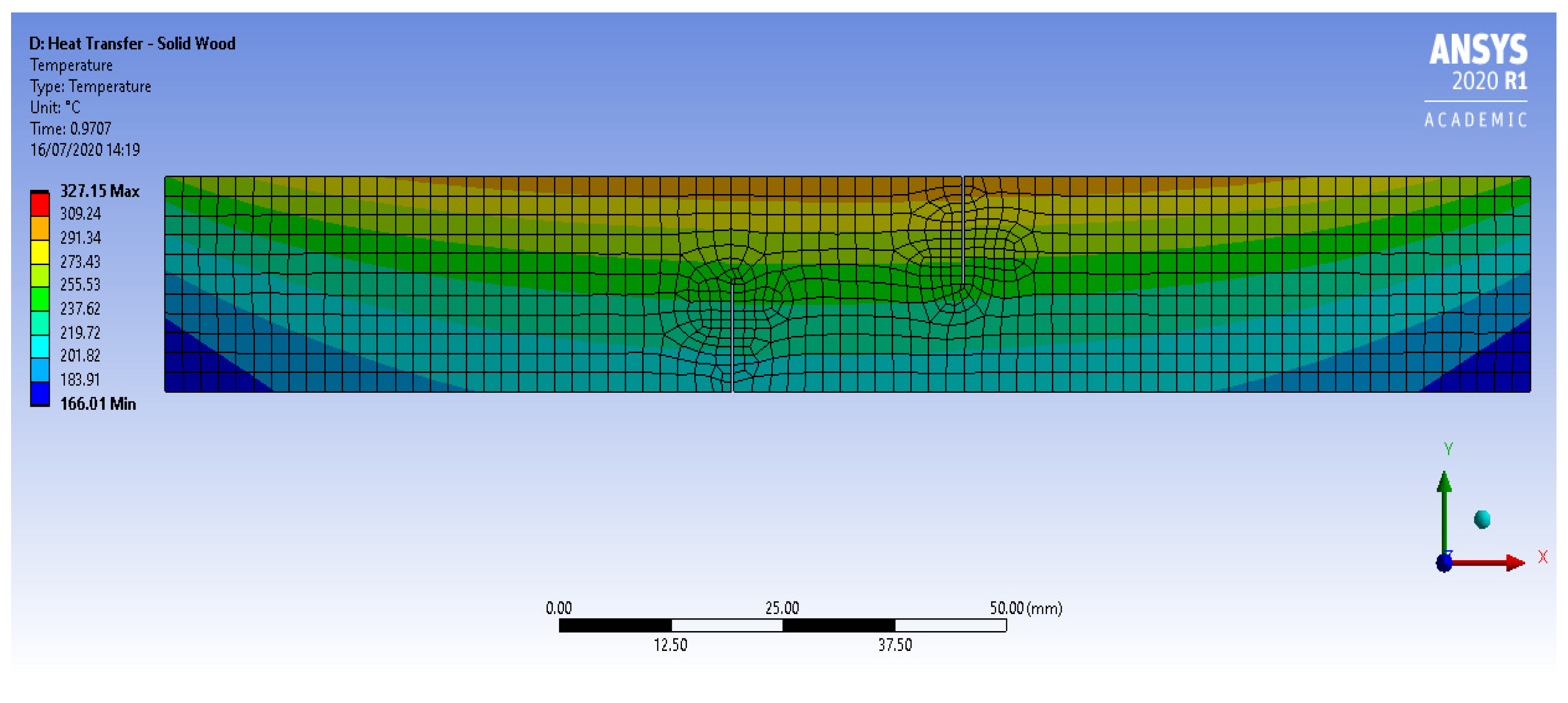Click the Time: 0.9707 text
Screen dimensions: 1568x703
click(70, 129)
